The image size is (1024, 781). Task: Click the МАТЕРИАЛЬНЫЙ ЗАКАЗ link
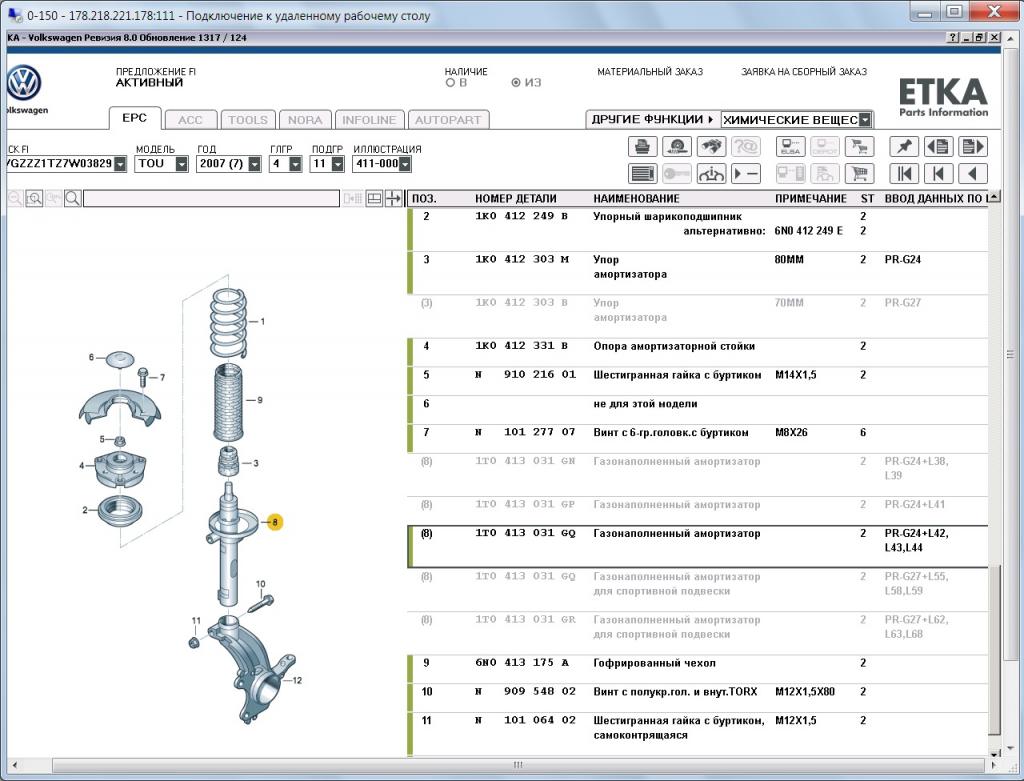pos(650,72)
